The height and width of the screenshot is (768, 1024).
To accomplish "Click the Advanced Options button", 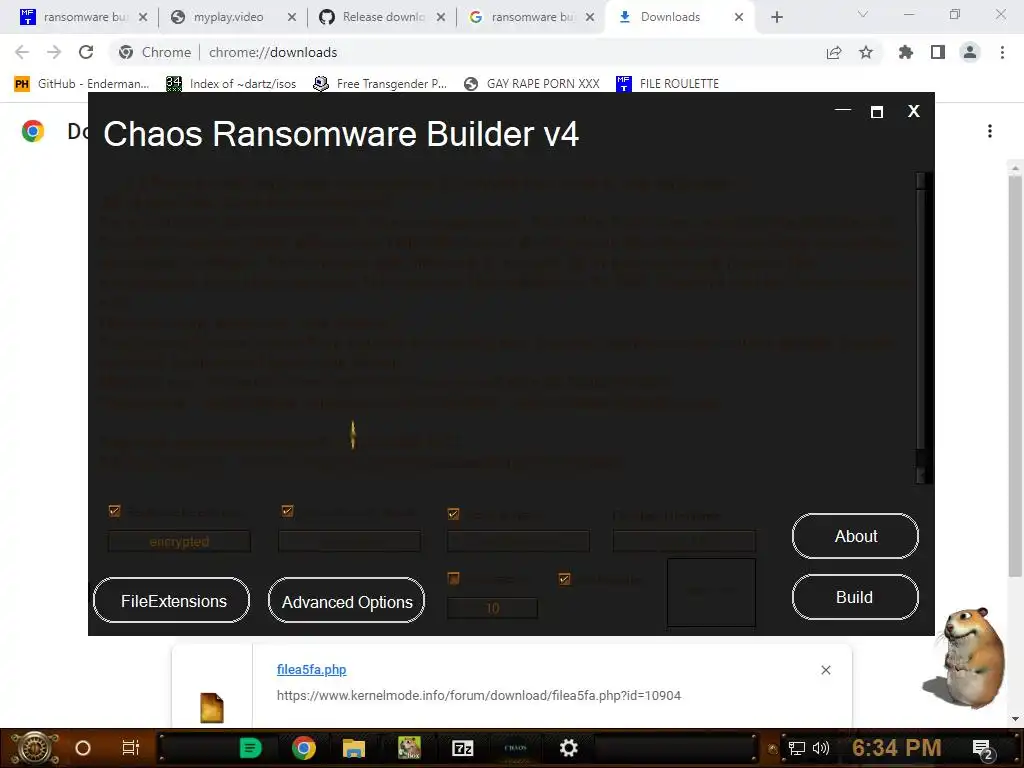I will (x=346, y=601).
